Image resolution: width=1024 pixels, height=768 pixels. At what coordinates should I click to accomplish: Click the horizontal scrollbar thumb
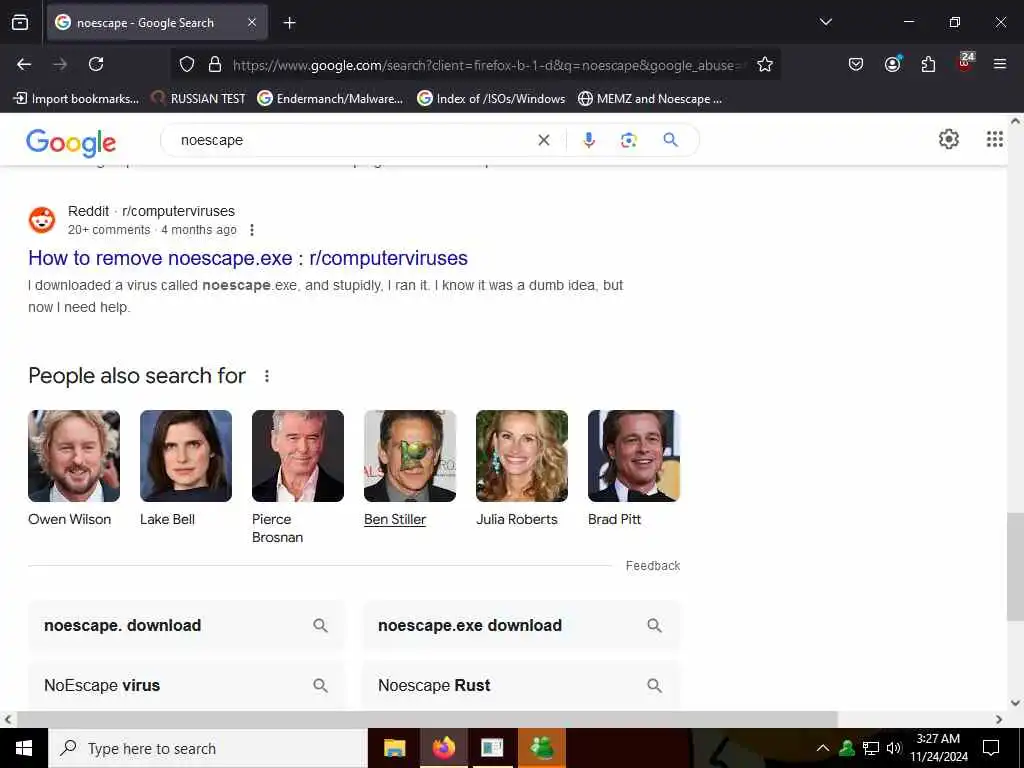pos(427,719)
